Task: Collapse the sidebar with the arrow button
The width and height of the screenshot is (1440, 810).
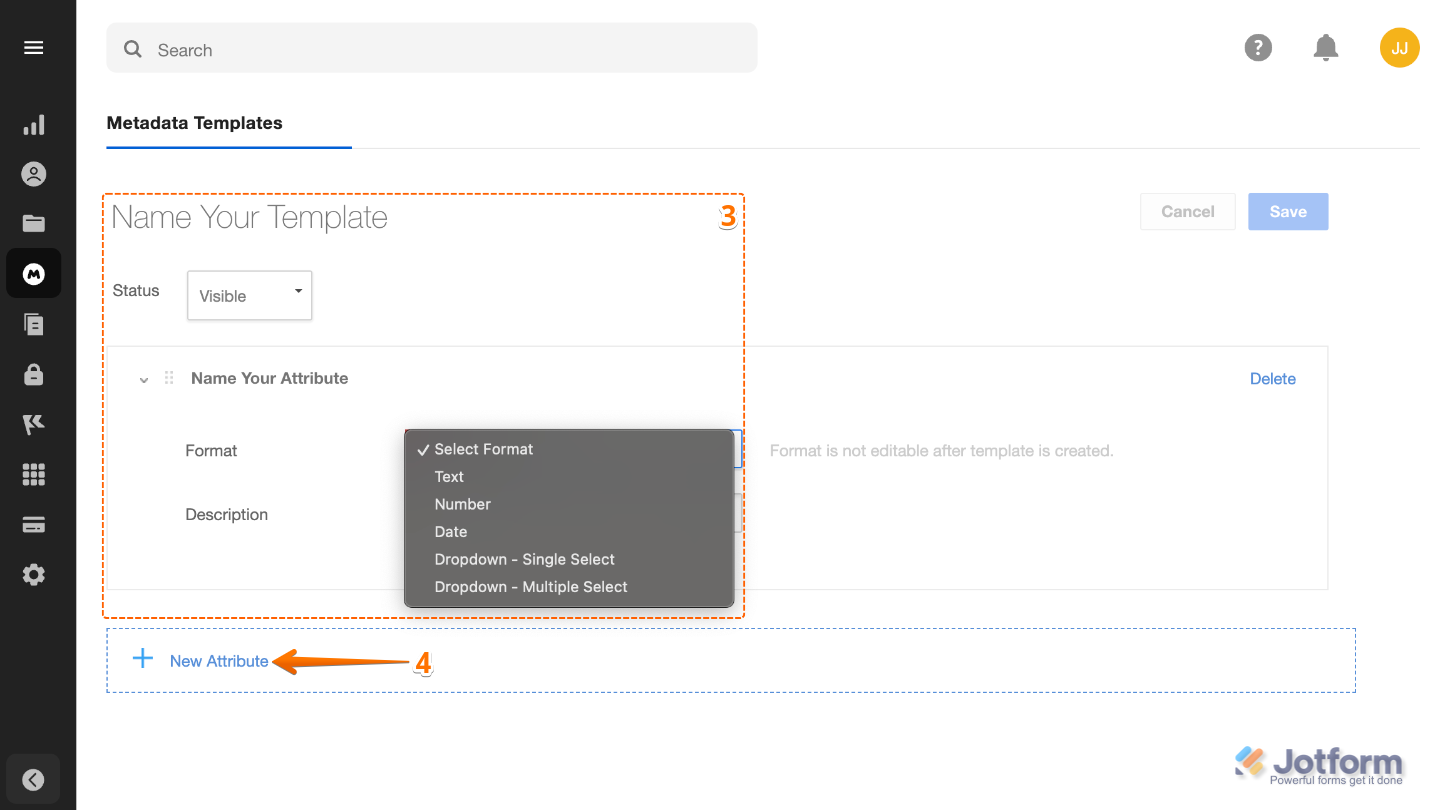Action: click(33, 779)
